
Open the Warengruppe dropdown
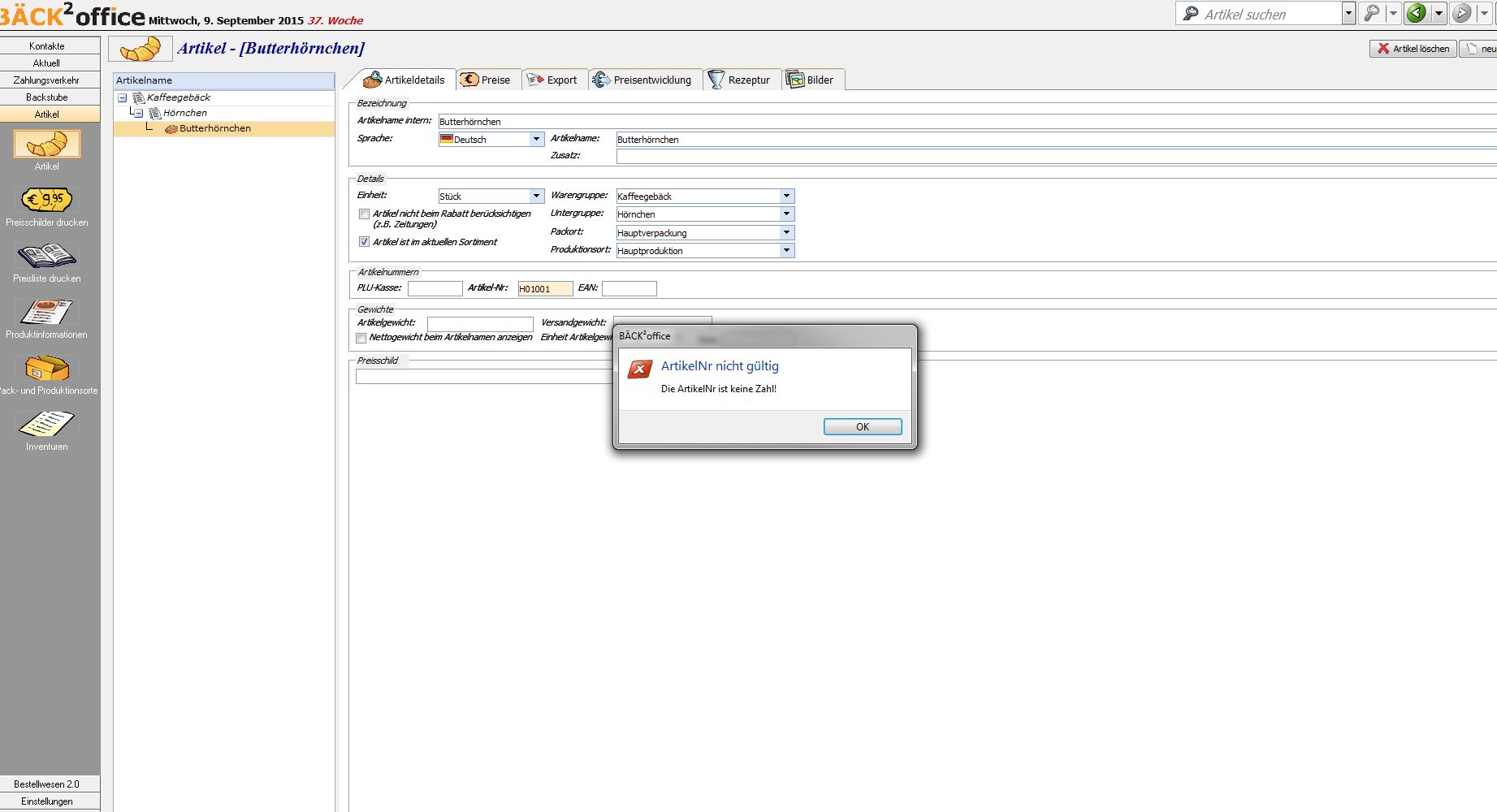[x=785, y=197]
